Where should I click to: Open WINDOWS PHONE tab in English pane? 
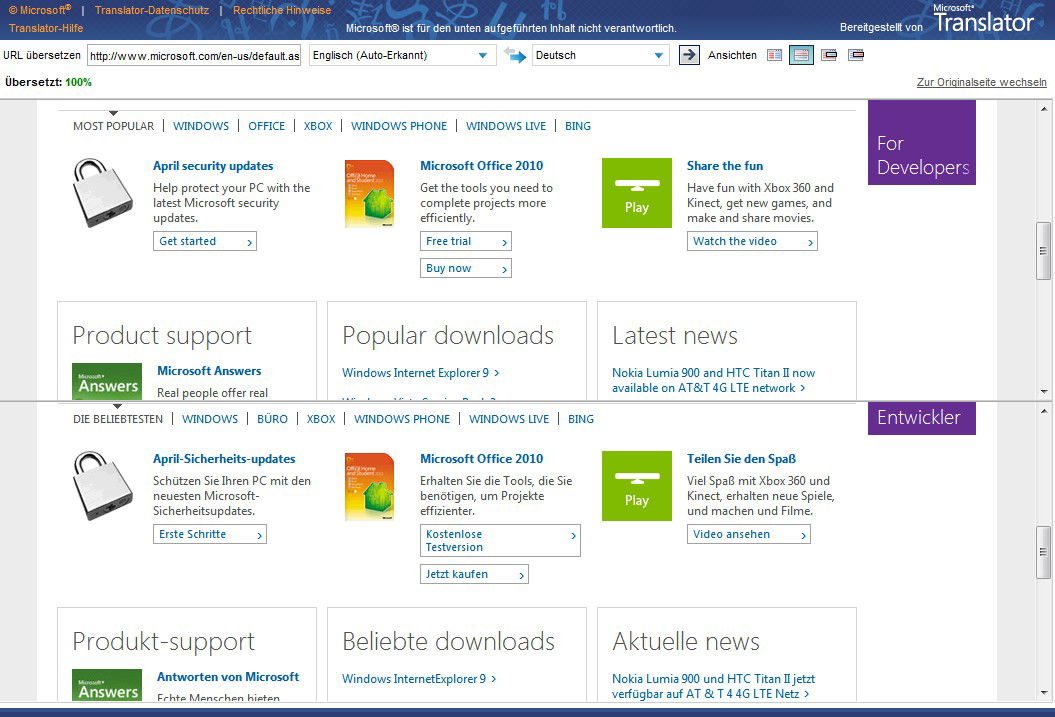pyautogui.click(x=399, y=126)
